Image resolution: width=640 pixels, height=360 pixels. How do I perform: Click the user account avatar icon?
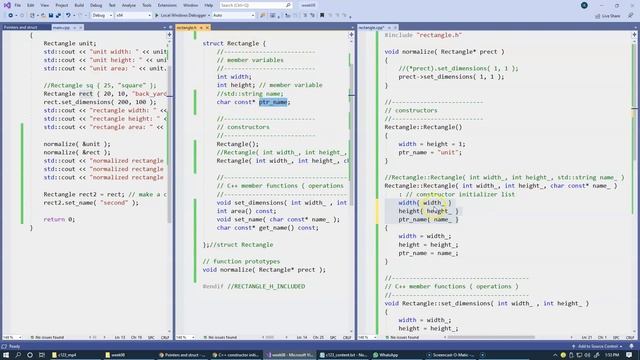coord(584,5)
